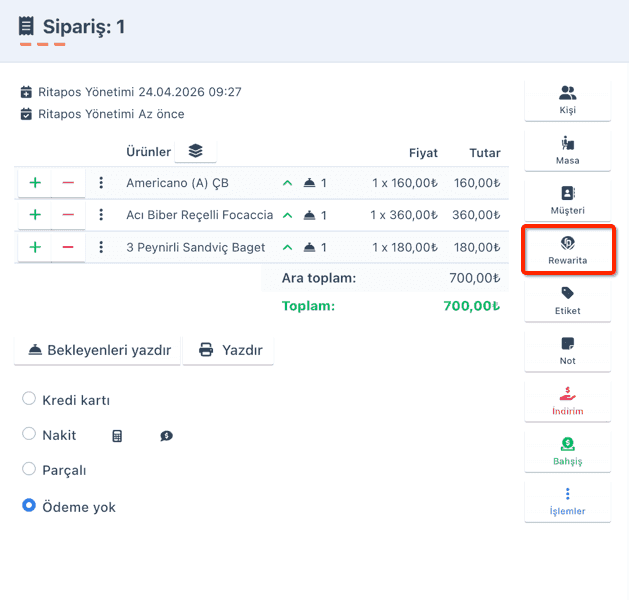The image size is (629, 600).
Task: Open the Müşteri customer card
Action: pos(567,201)
